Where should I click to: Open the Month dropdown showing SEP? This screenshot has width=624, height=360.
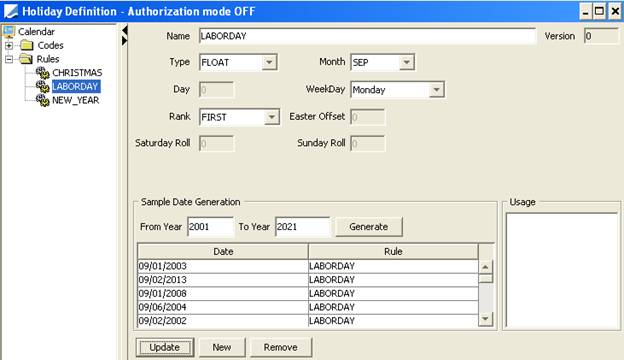click(406, 62)
